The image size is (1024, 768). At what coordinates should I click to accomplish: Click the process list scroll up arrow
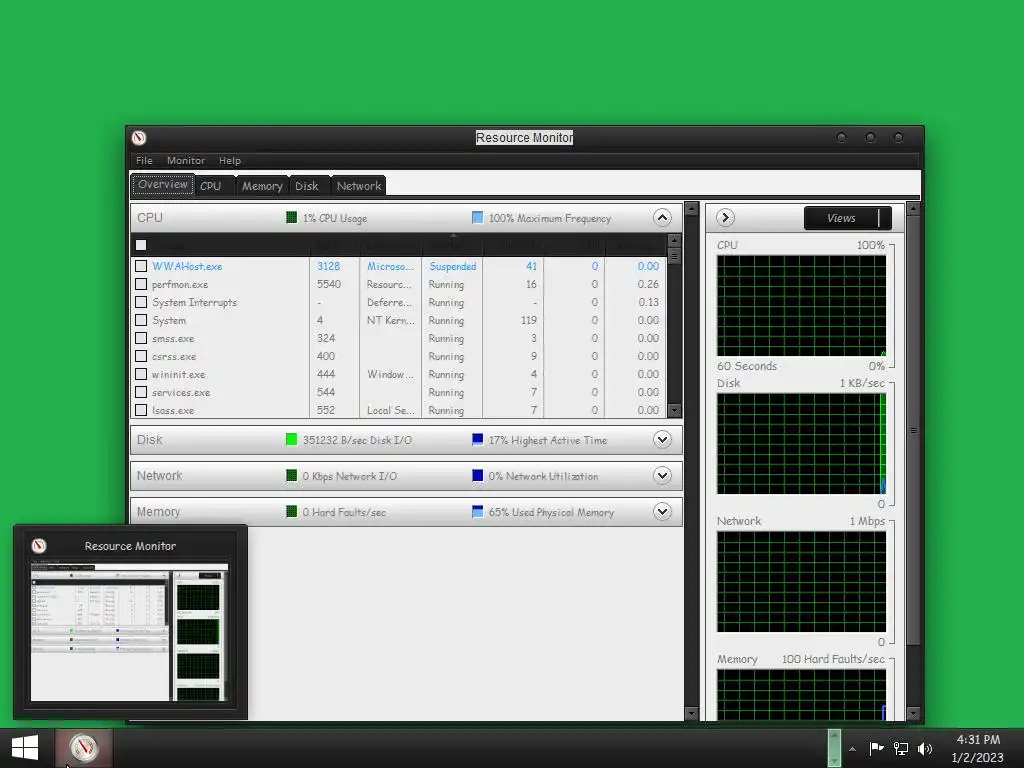point(674,240)
